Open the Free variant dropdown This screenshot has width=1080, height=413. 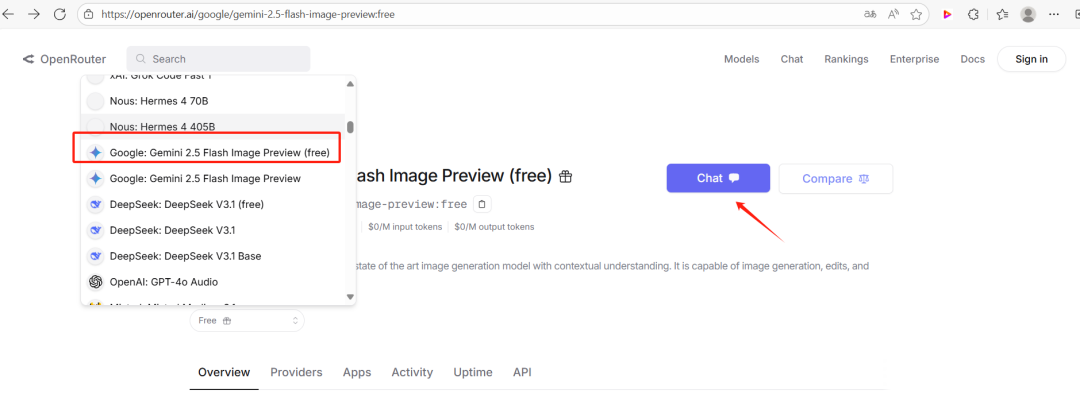(x=247, y=321)
